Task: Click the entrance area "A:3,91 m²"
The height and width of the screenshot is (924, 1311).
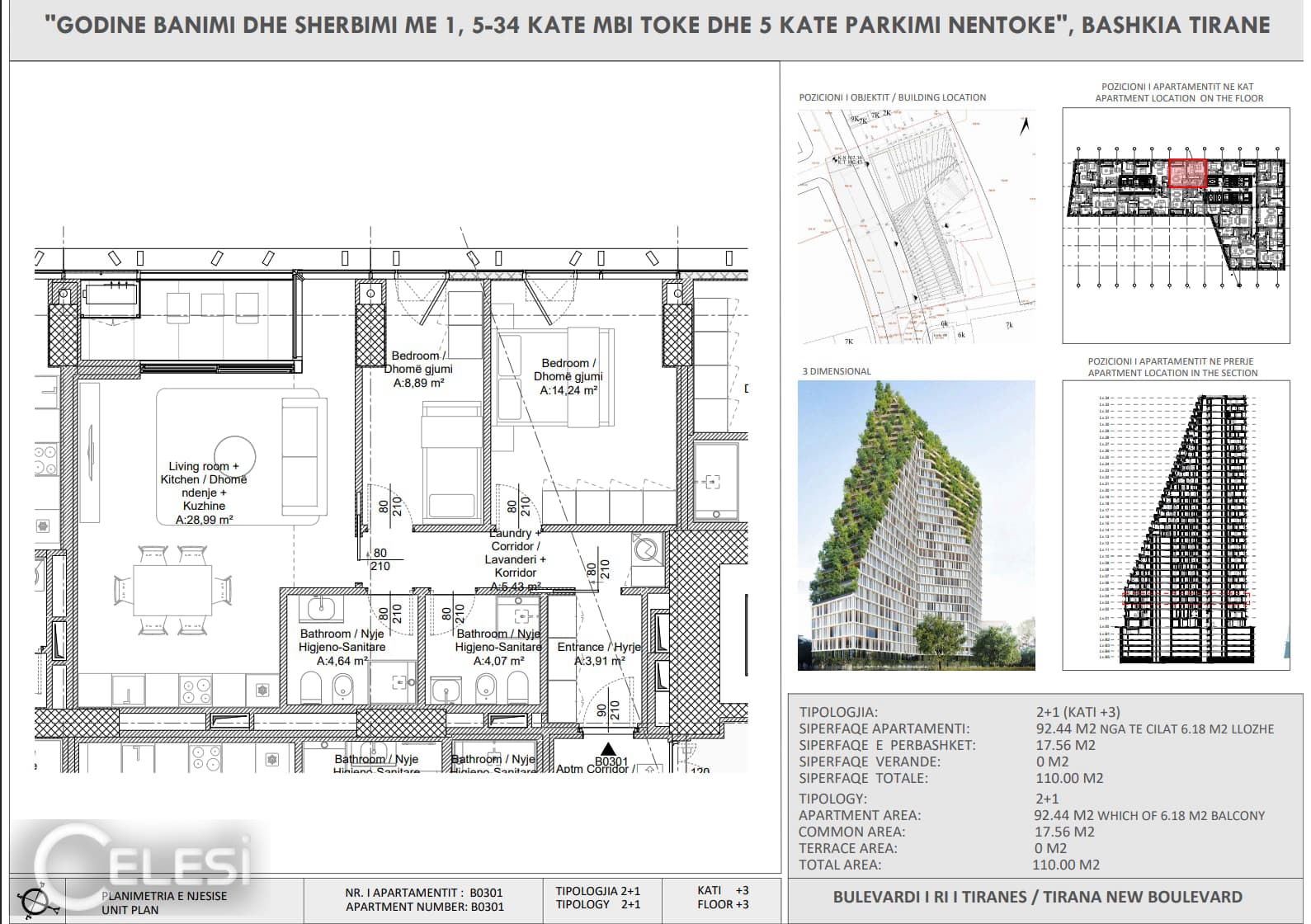Action: click(599, 661)
